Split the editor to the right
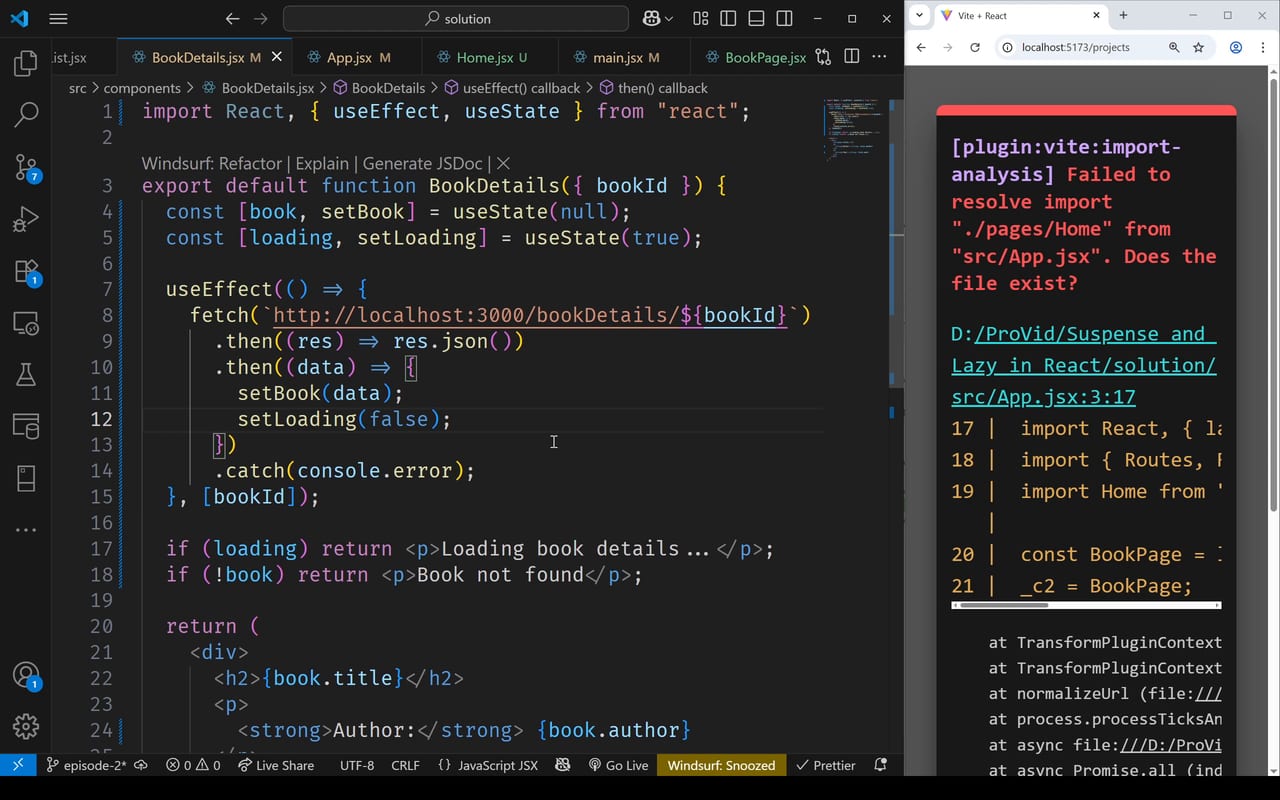Screen dimensions: 1280x800 [851, 57]
